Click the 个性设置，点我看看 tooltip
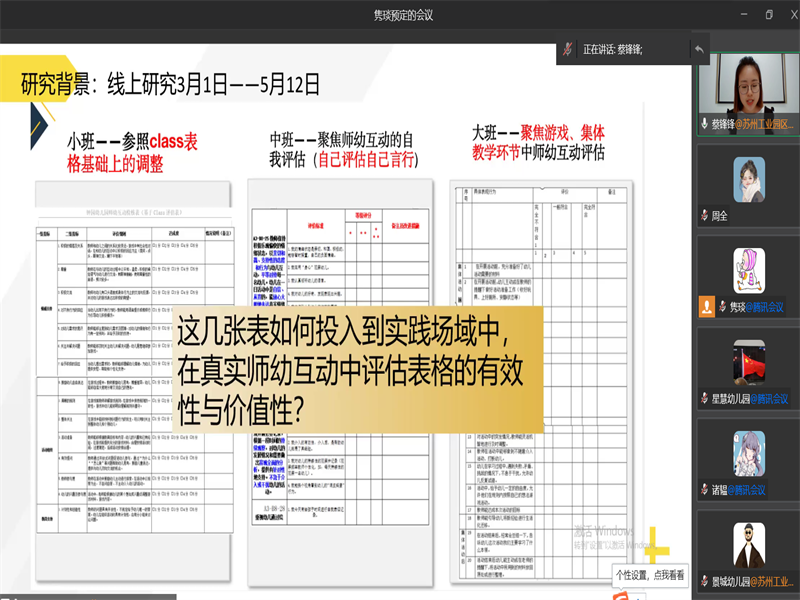Viewport: 800px width, 600px height. point(650,575)
